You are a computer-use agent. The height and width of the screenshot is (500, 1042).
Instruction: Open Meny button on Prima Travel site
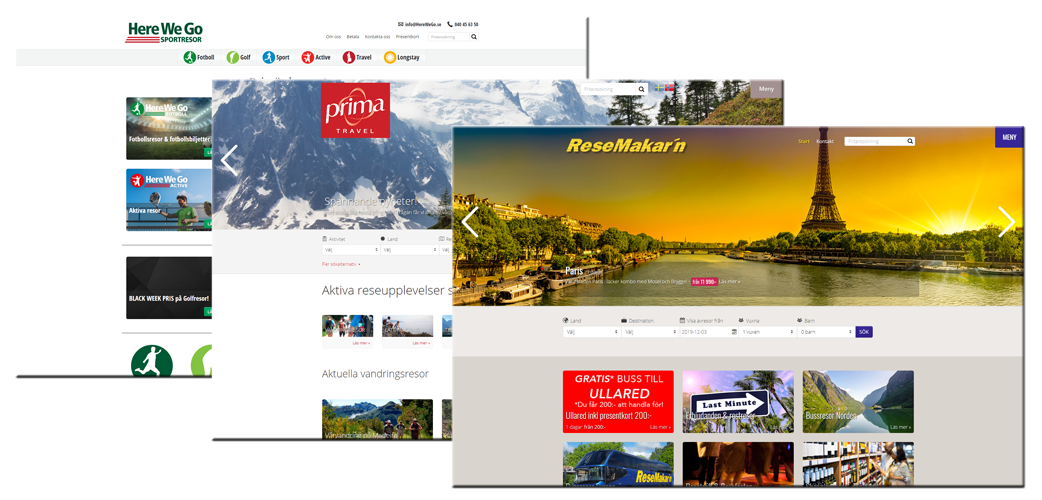[x=766, y=89]
